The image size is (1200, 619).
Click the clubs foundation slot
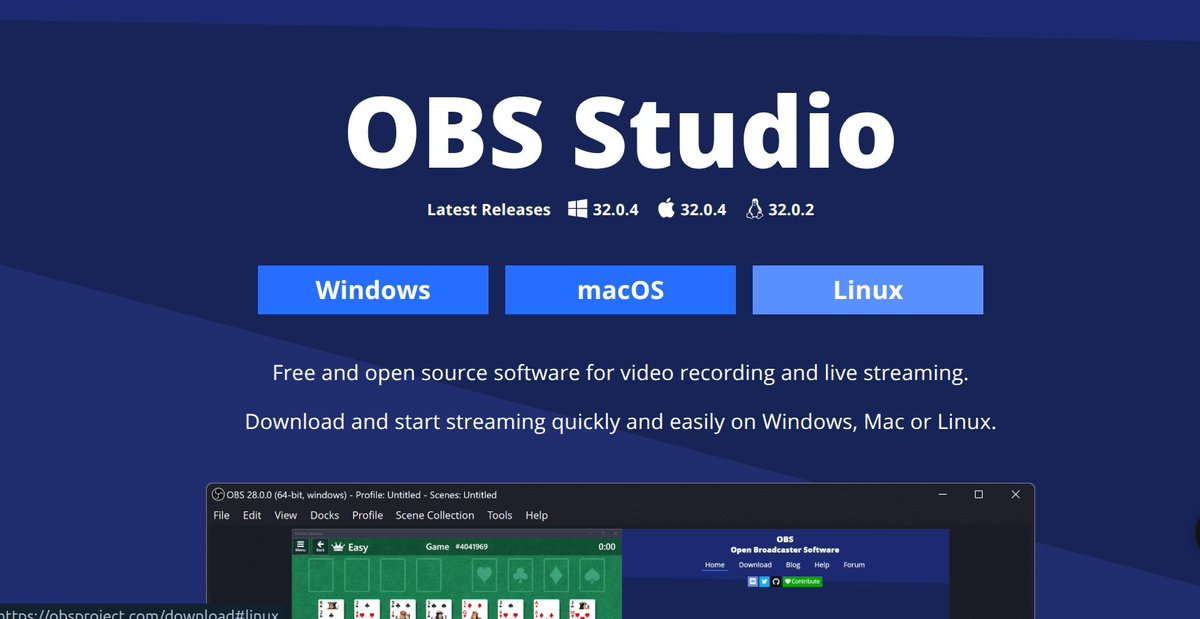click(520, 576)
